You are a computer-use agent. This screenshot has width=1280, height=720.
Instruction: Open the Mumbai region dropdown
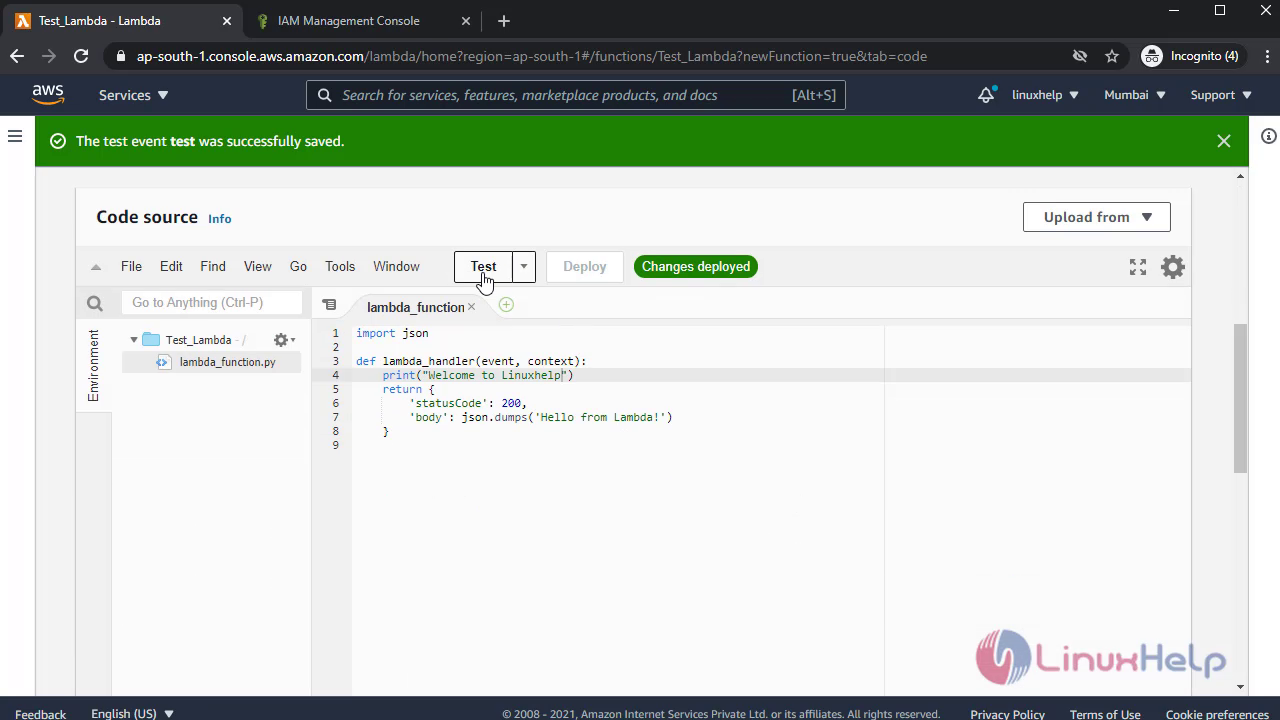[x=1135, y=95]
